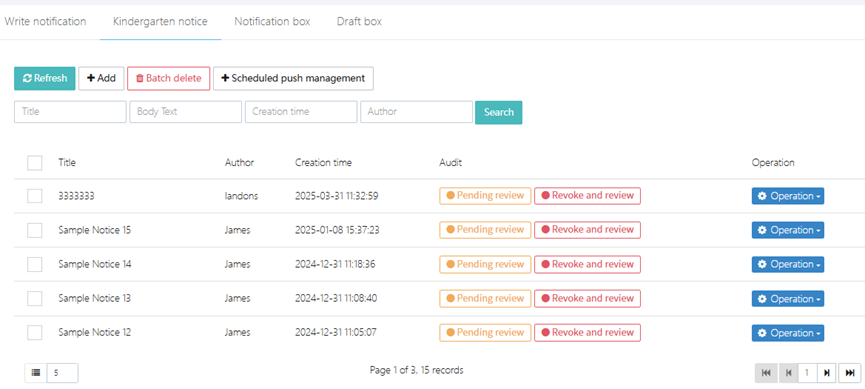Click timestamp 2025-01-08 15:37:23
Viewport: 865px width, 389px height.
(x=337, y=230)
